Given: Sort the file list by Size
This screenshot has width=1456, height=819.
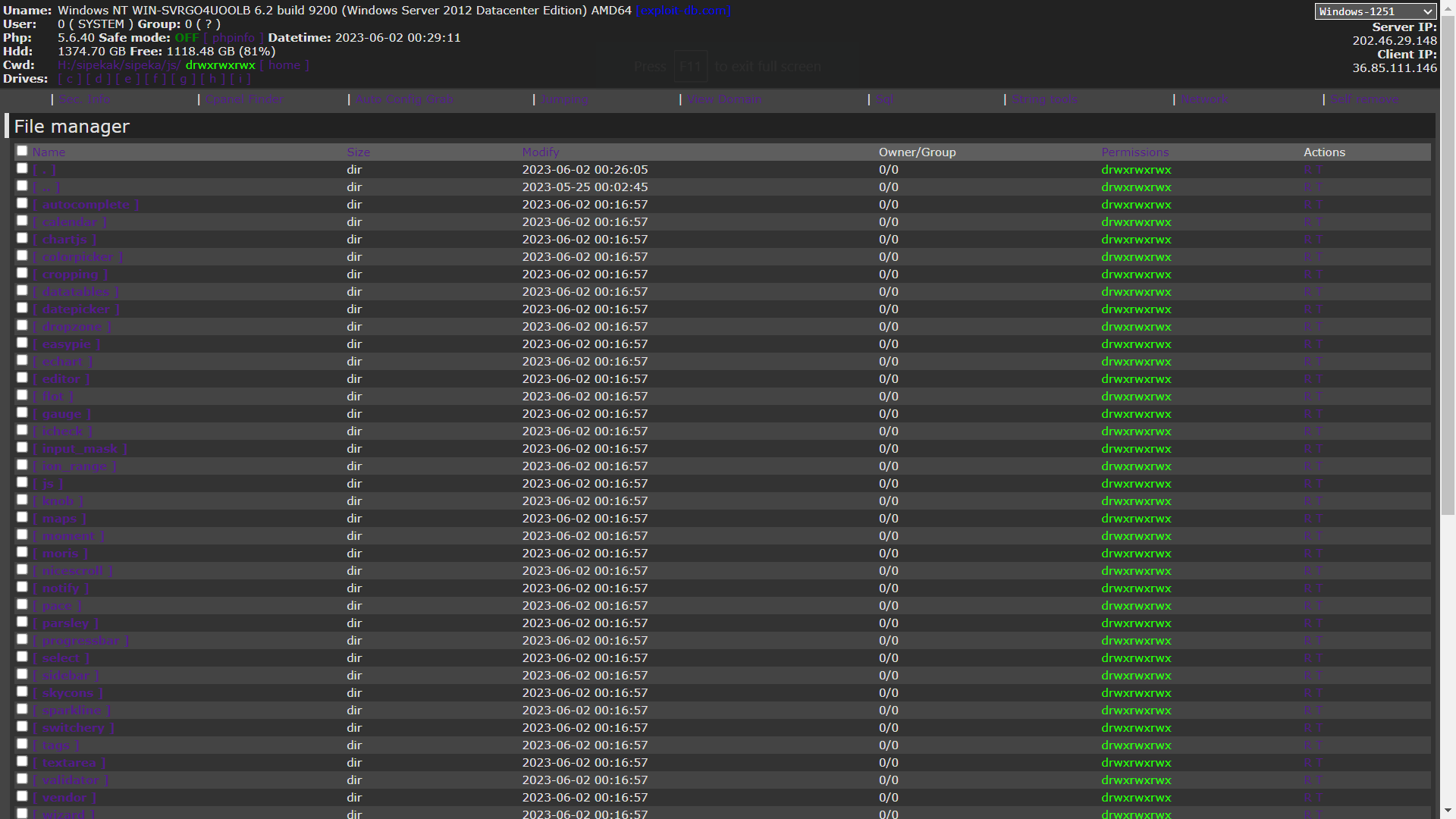Looking at the screenshot, I should tap(359, 152).
